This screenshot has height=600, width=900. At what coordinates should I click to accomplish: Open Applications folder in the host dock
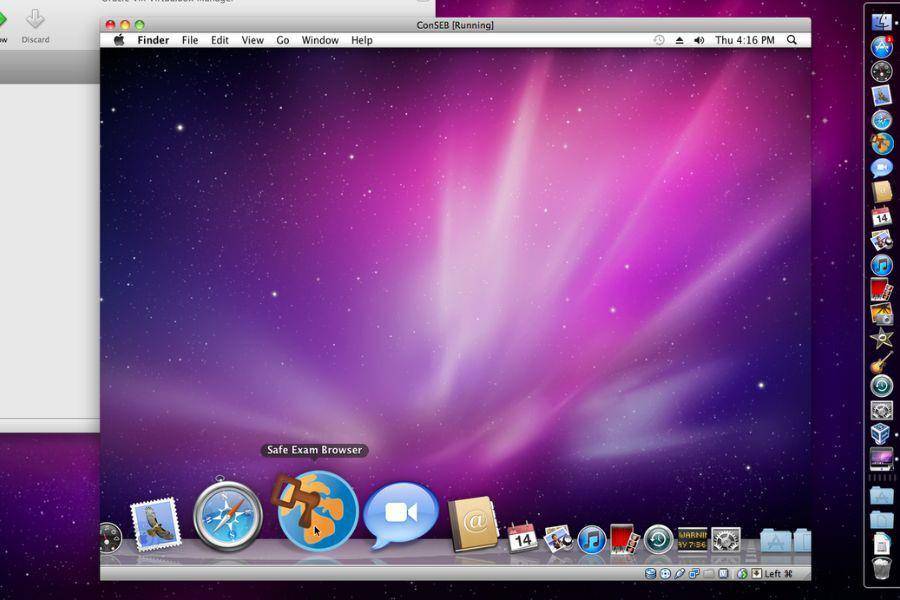click(x=882, y=494)
